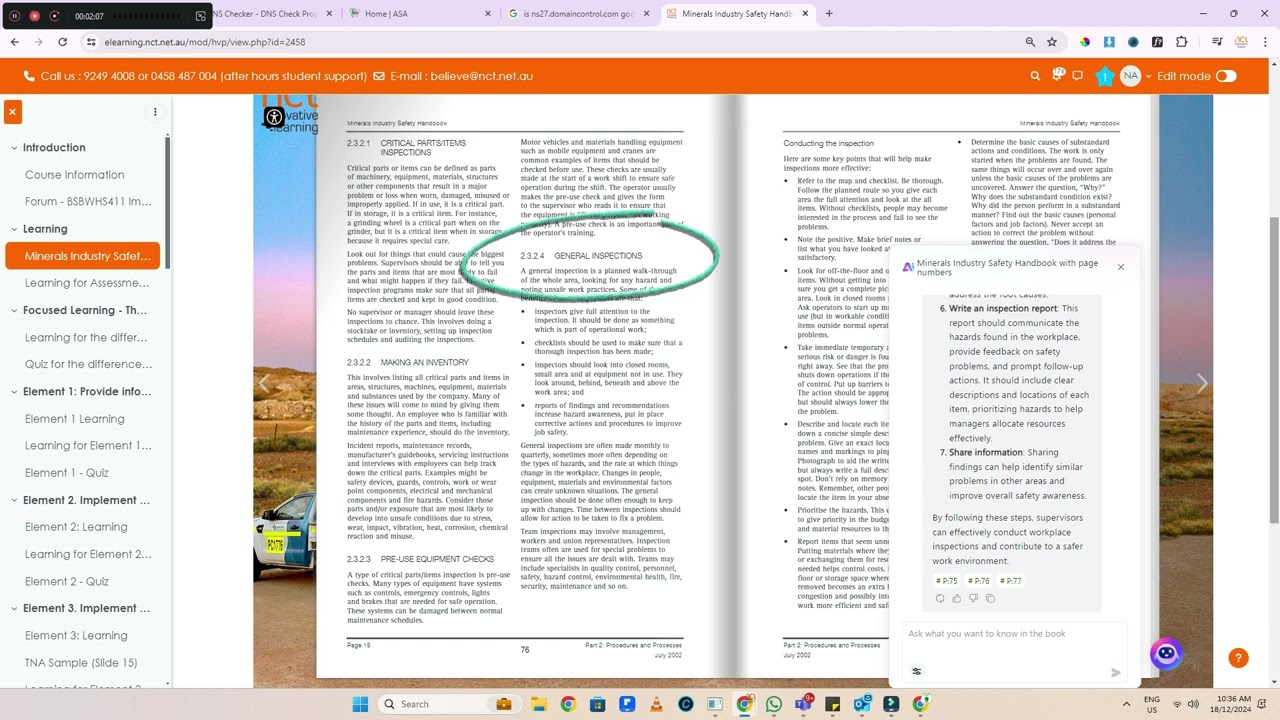Open the site search icon in orange header
Screen dimensions: 1280x720
1035,76
